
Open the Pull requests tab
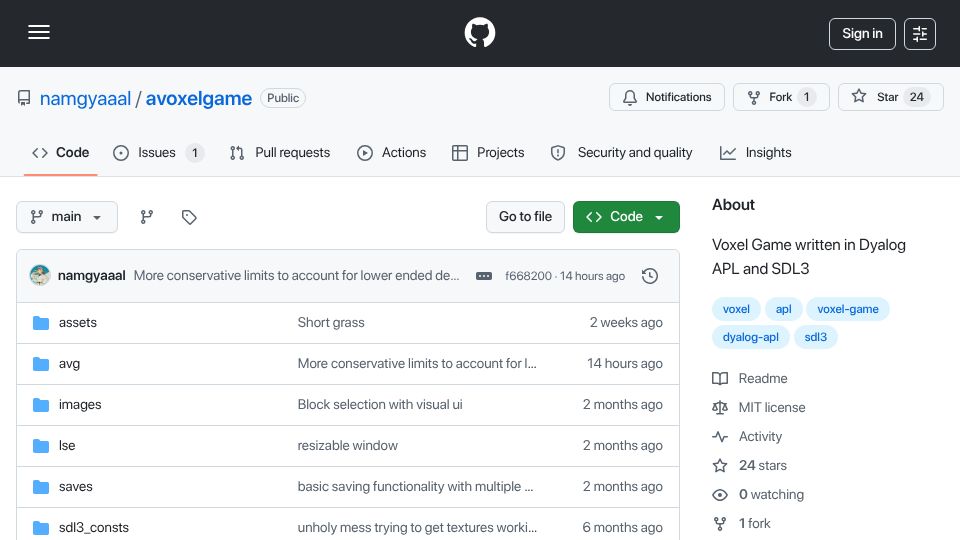tap(280, 152)
